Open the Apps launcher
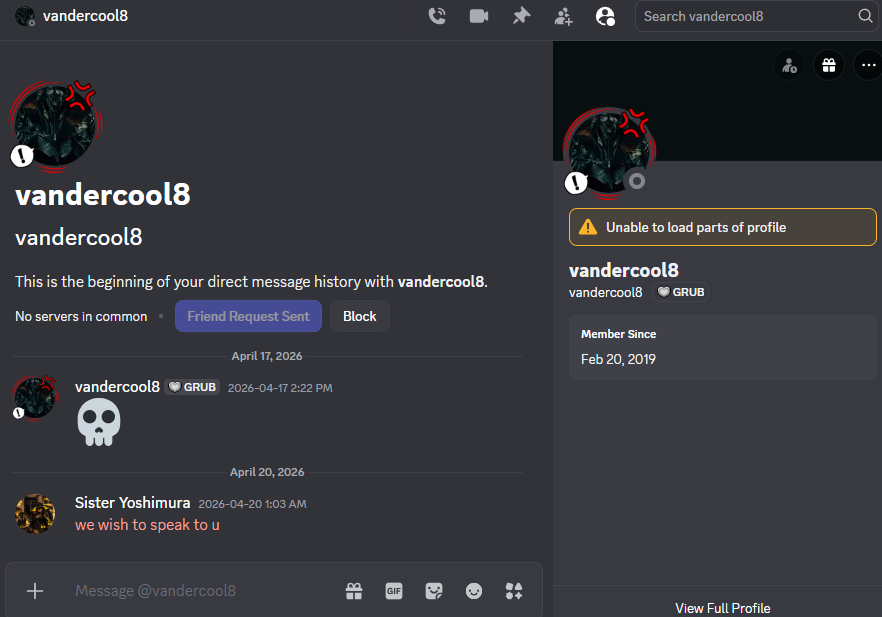 (514, 591)
